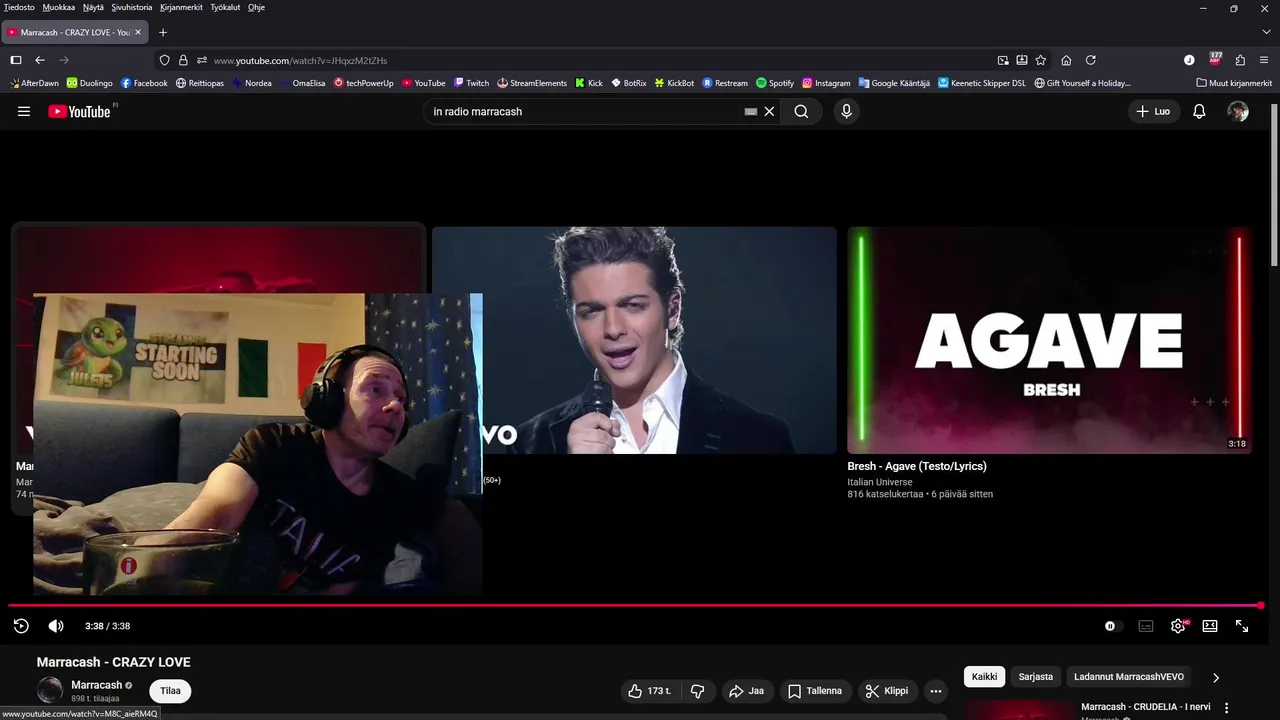
Task: Dislike the video
Action: tap(698, 691)
